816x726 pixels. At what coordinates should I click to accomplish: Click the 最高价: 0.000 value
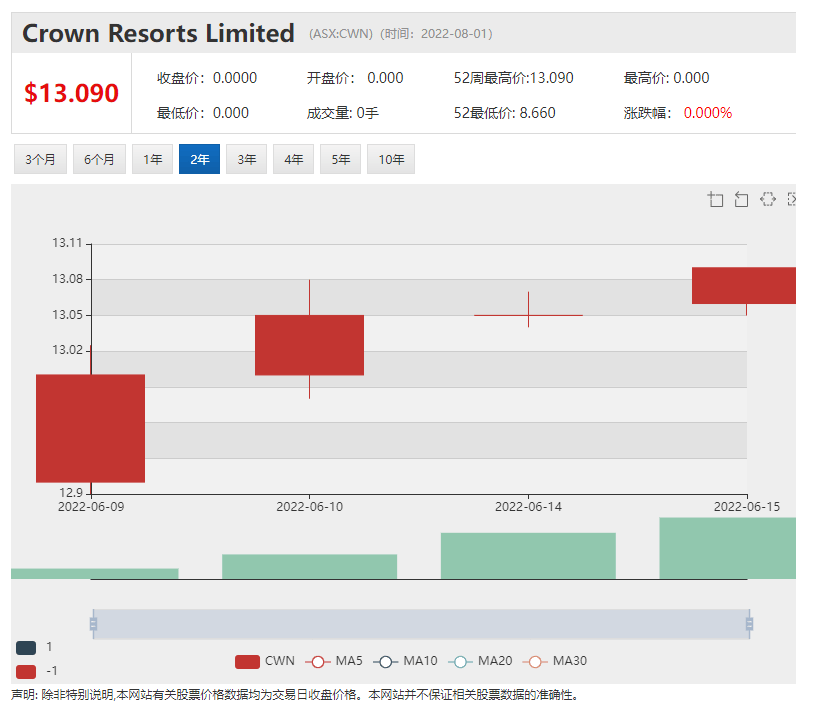coord(667,78)
